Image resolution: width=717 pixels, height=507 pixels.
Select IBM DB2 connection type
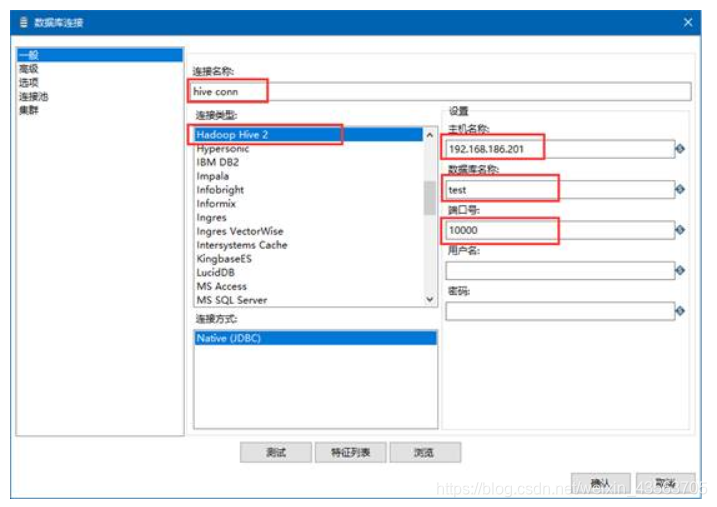tap(218, 162)
